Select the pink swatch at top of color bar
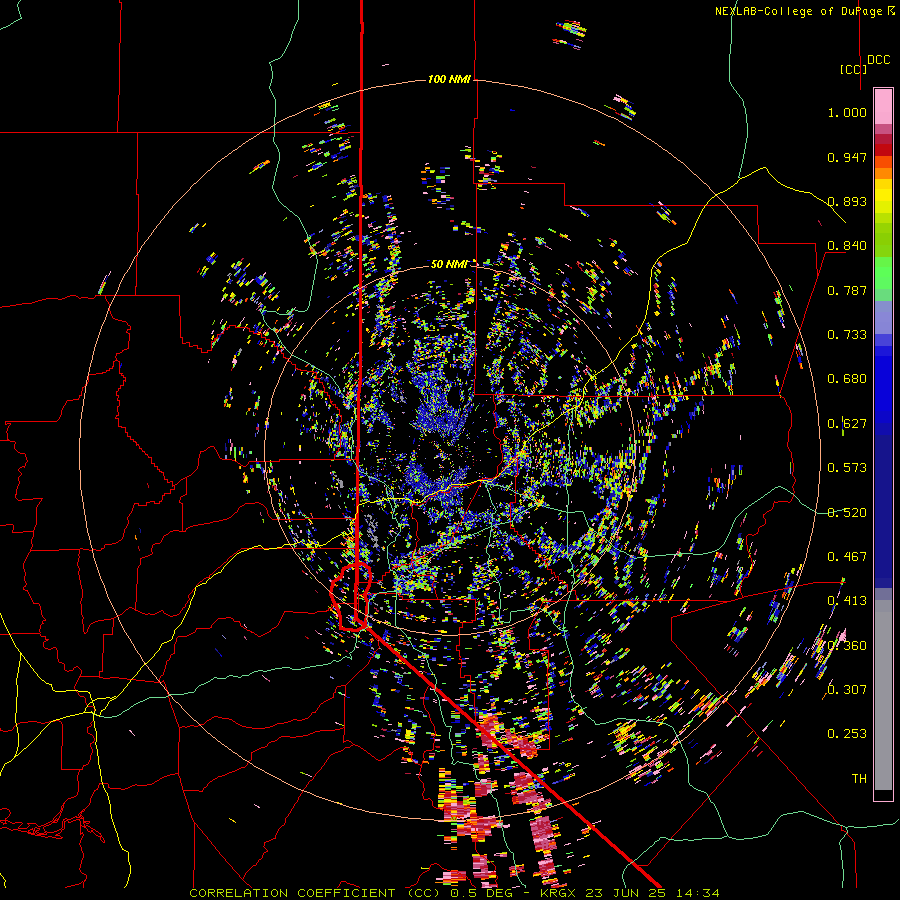 883,107
